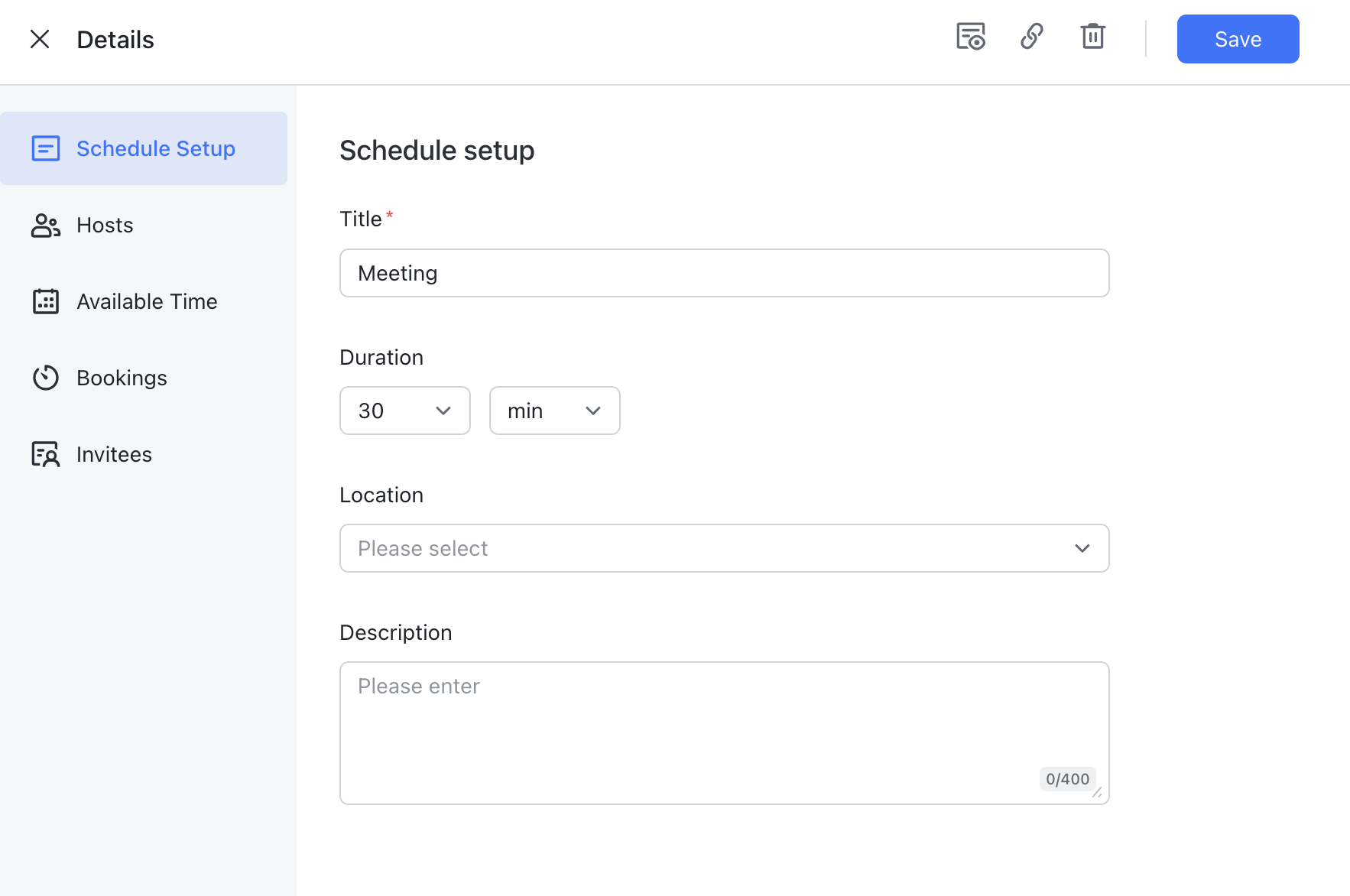Open the duration unit dropdown showing min
The image size is (1350, 896).
[x=554, y=411]
